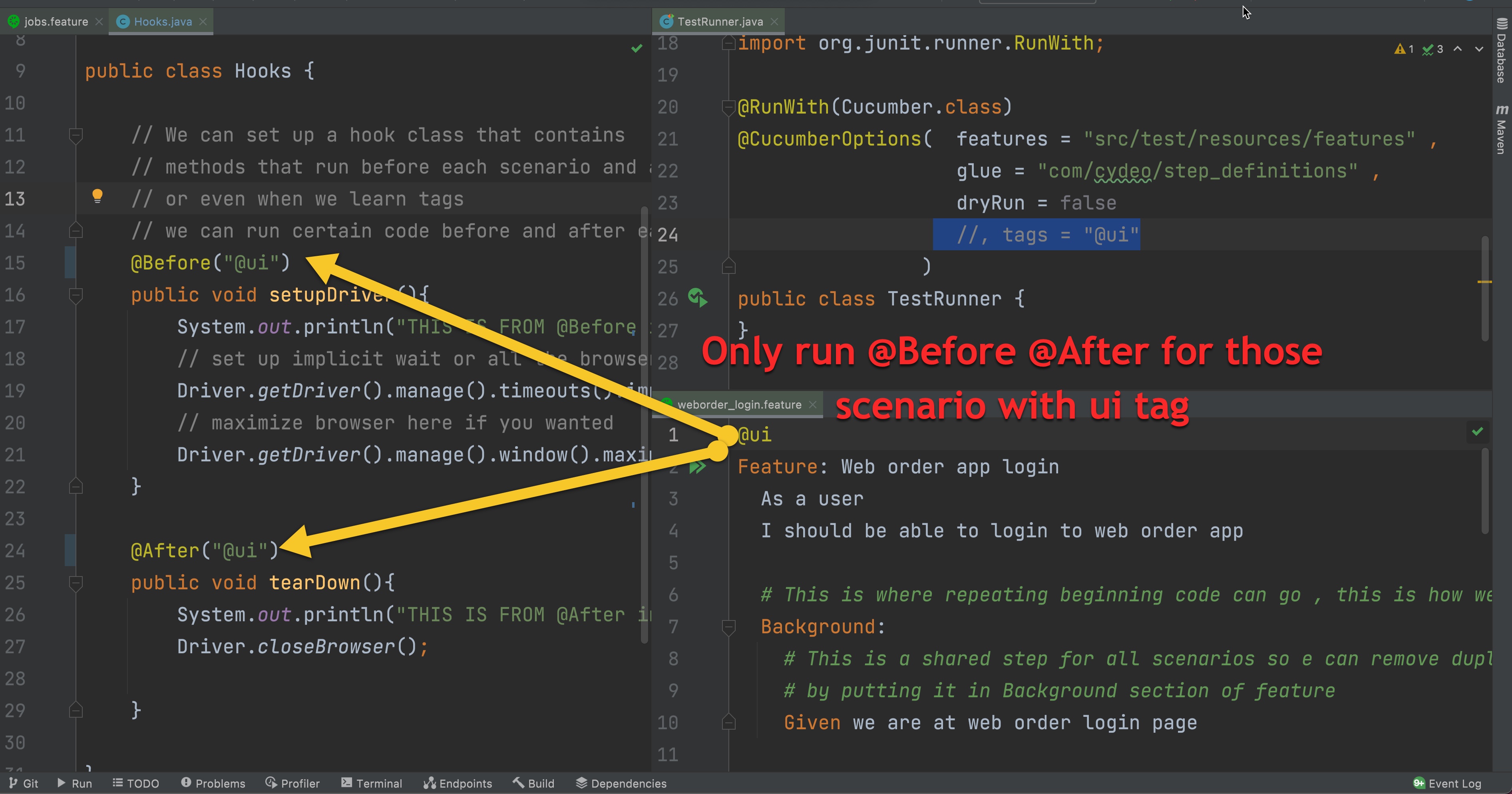Open the Run tool window
The image size is (1512, 794).
(x=75, y=783)
